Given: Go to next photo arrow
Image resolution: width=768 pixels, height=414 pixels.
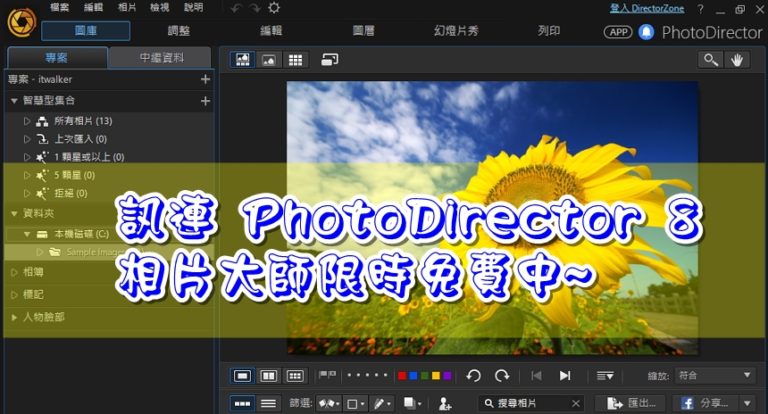Looking at the screenshot, I should pos(565,376).
